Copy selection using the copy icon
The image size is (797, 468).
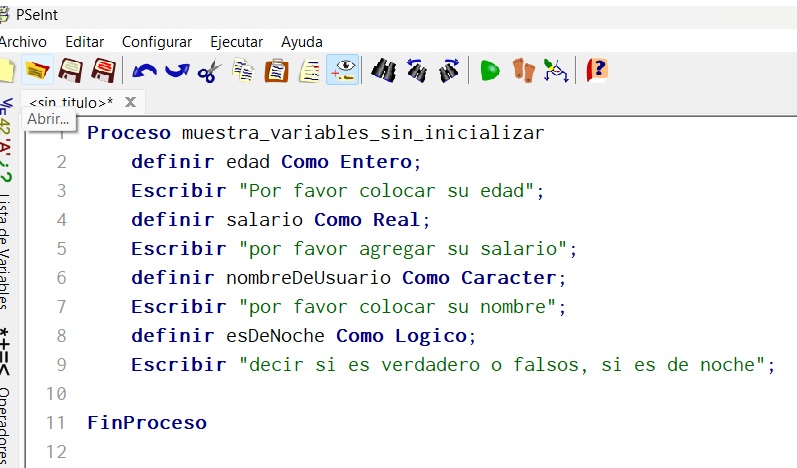click(242, 70)
